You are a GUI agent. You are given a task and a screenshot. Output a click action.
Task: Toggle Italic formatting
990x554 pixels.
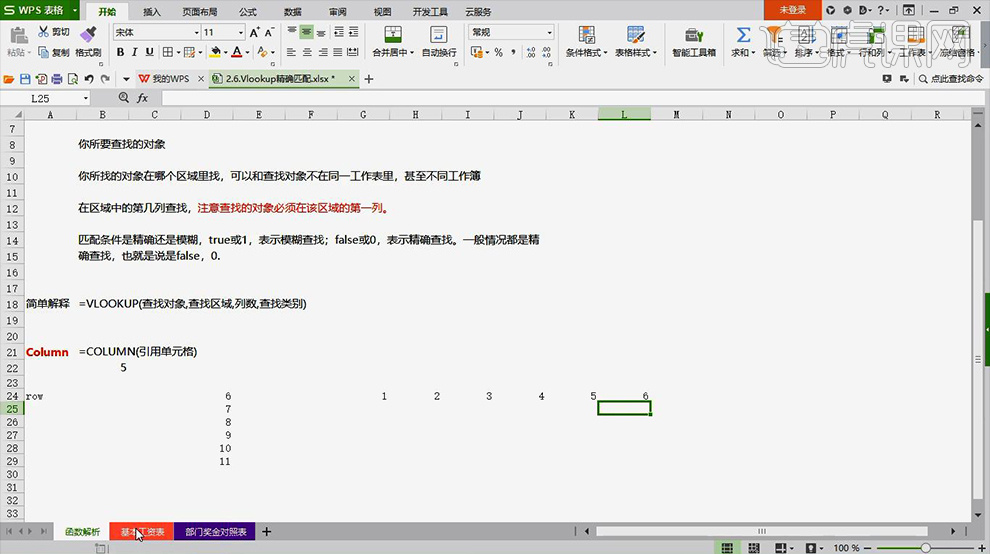pos(134,52)
